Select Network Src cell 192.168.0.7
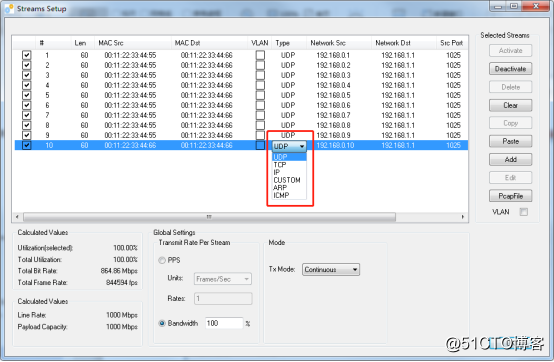Screen dimensions: 554x362 (x=333, y=115)
